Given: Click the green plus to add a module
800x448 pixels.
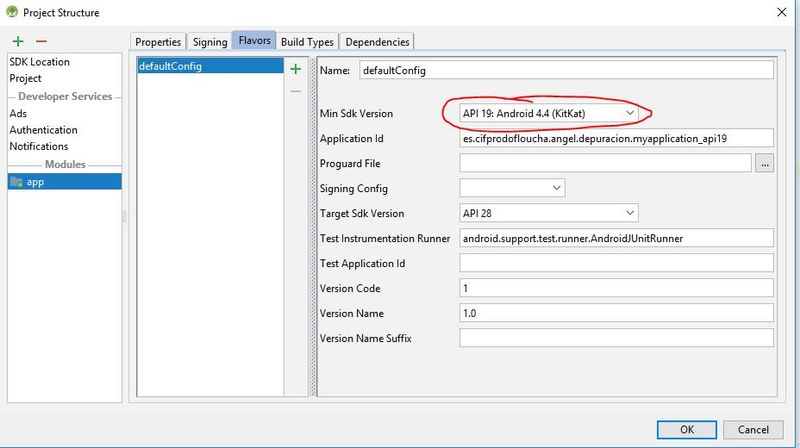Looking at the screenshot, I should tap(18, 41).
